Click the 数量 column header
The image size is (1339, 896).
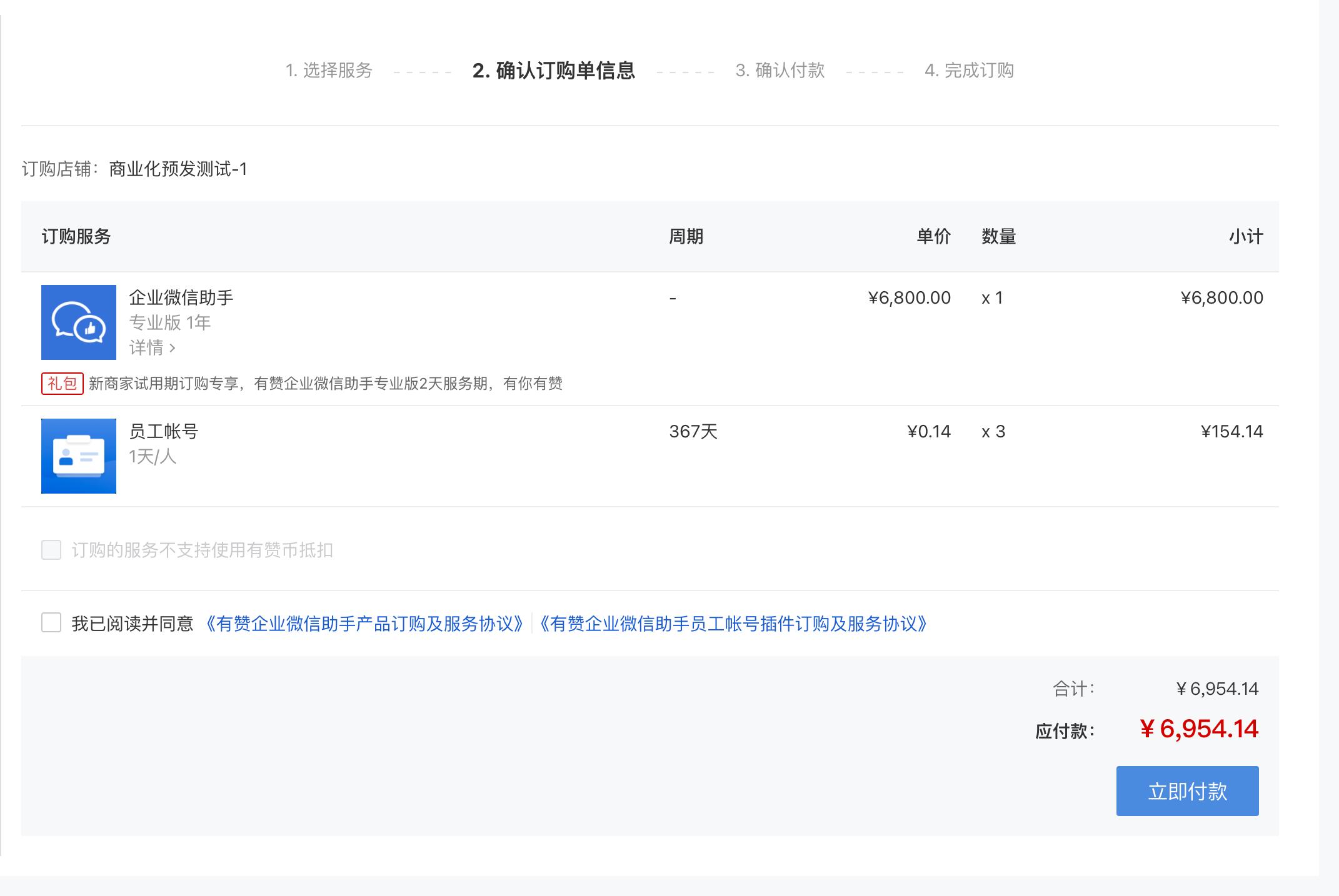coord(999,237)
